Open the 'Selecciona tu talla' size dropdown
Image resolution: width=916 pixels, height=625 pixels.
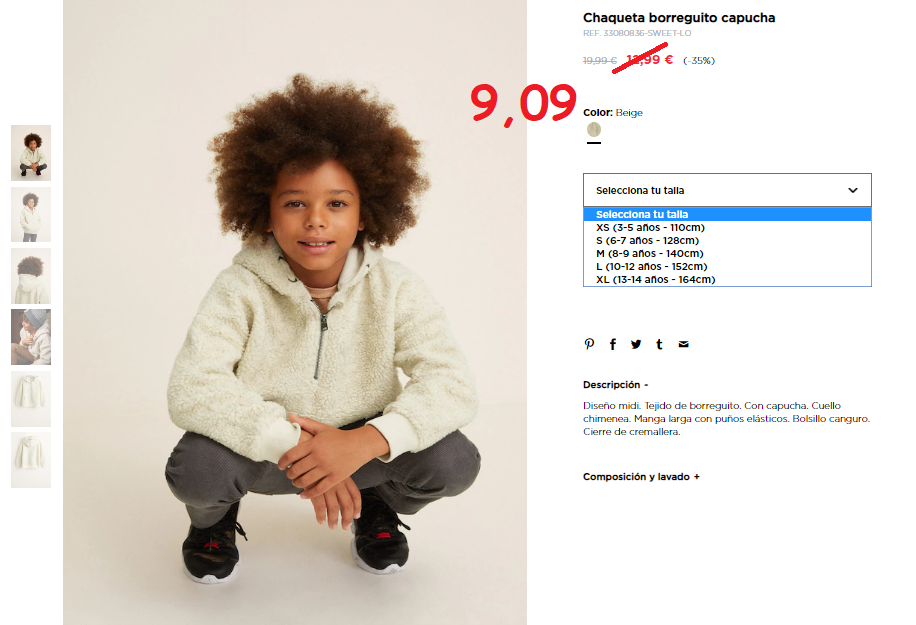(x=727, y=190)
